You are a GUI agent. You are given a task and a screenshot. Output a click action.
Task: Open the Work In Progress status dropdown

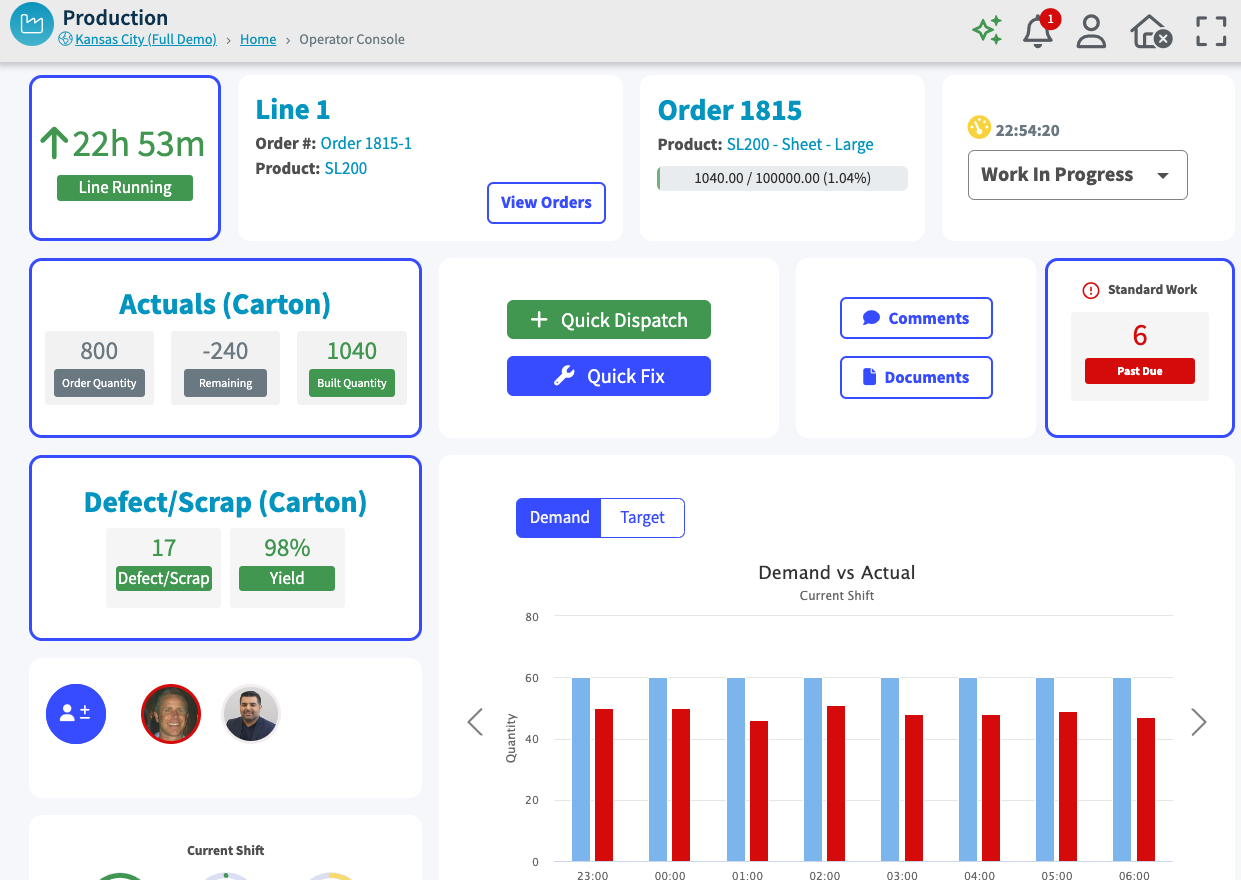coord(1077,174)
